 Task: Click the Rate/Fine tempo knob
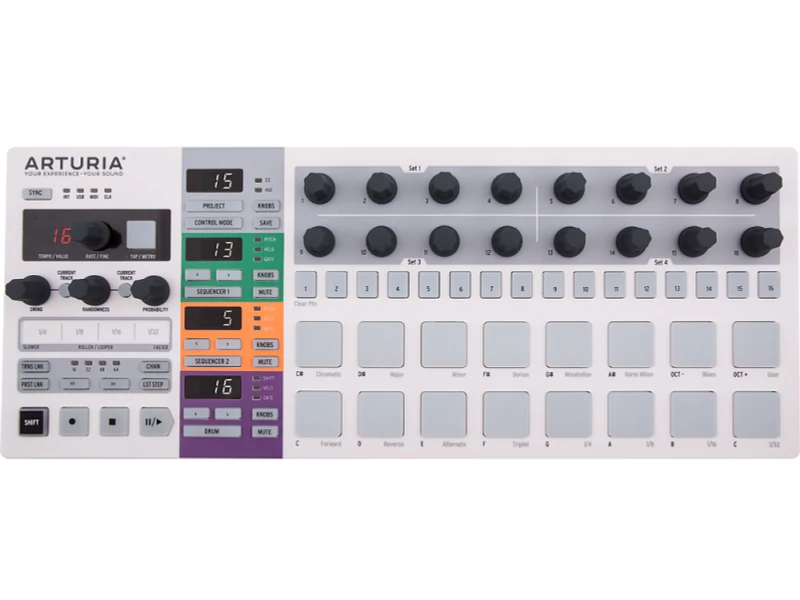pyautogui.click(x=96, y=236)
